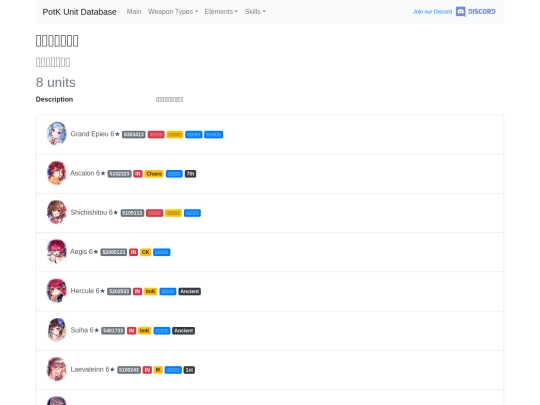Click the Discord logo icon
540x405 pixels.
(x=460, y=12)
